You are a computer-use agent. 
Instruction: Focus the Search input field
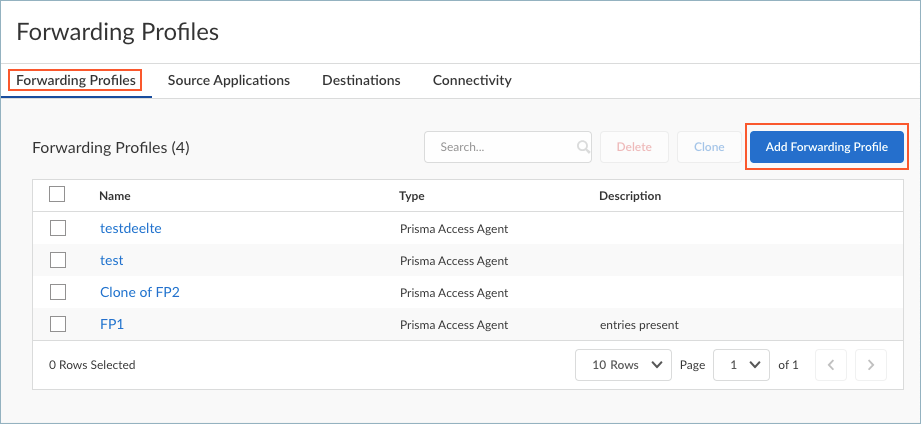[x=500, y=147]
